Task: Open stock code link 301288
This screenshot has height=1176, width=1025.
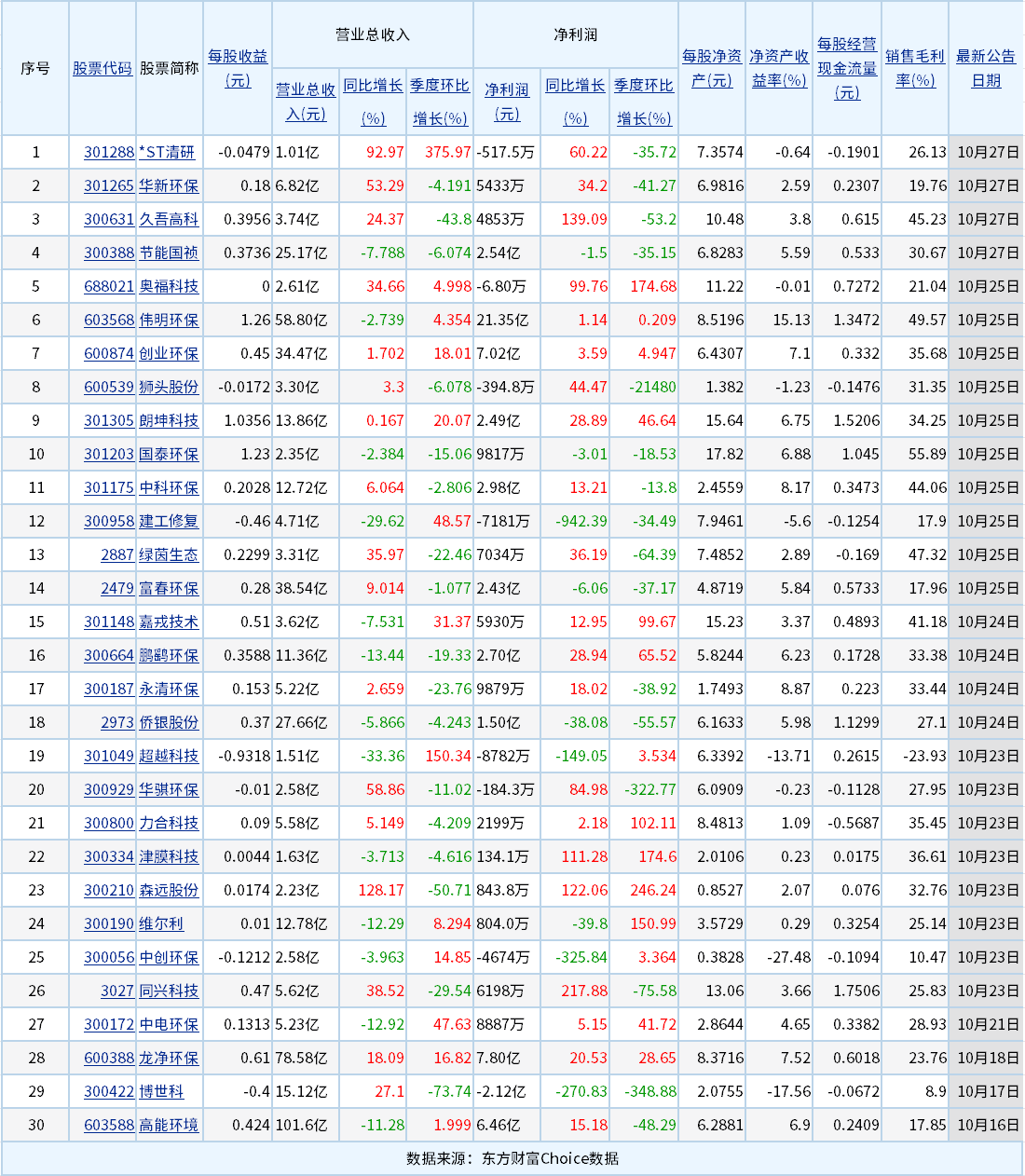Action: (x=109, y=152)
